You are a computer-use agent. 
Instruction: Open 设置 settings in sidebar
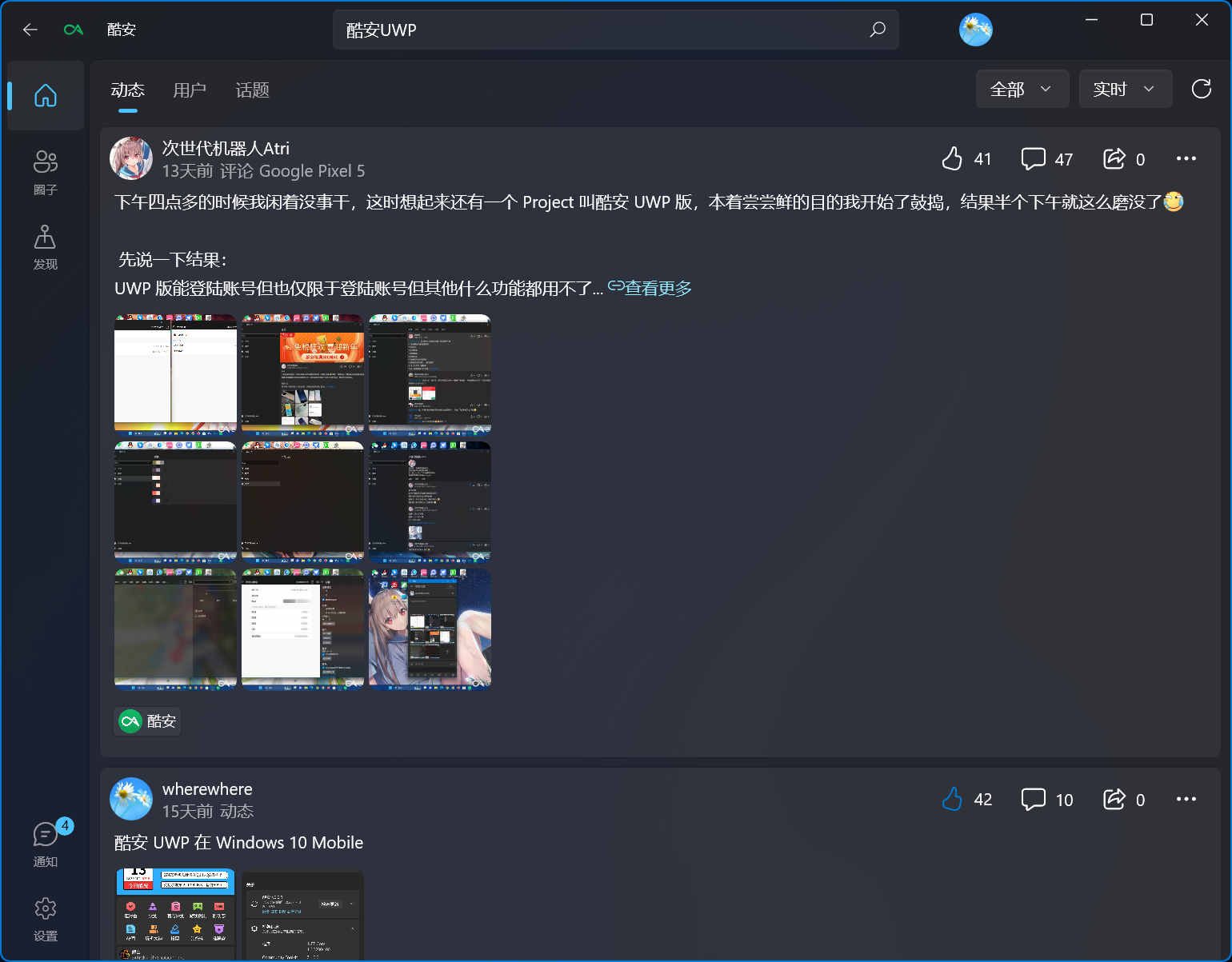click(x=46, y=918)
